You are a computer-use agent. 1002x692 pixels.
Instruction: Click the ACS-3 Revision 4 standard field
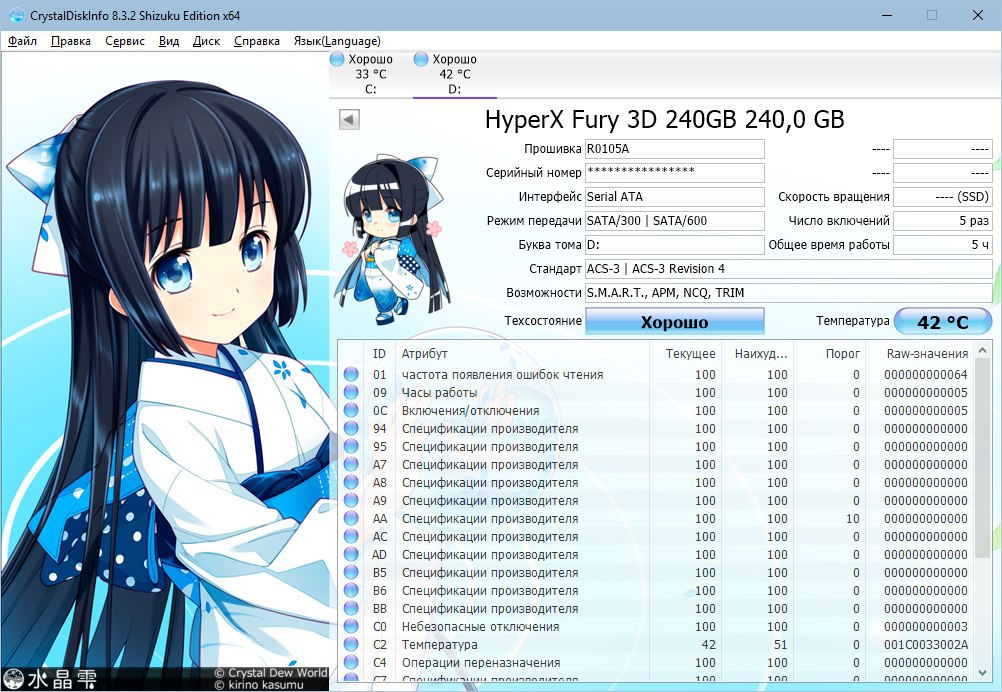pyautogui.click(x=789, y=269)
